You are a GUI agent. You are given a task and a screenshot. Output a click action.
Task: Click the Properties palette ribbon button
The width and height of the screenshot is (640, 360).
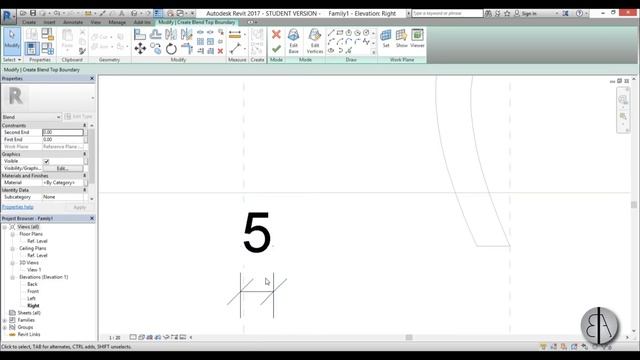[x=31, y=49]
